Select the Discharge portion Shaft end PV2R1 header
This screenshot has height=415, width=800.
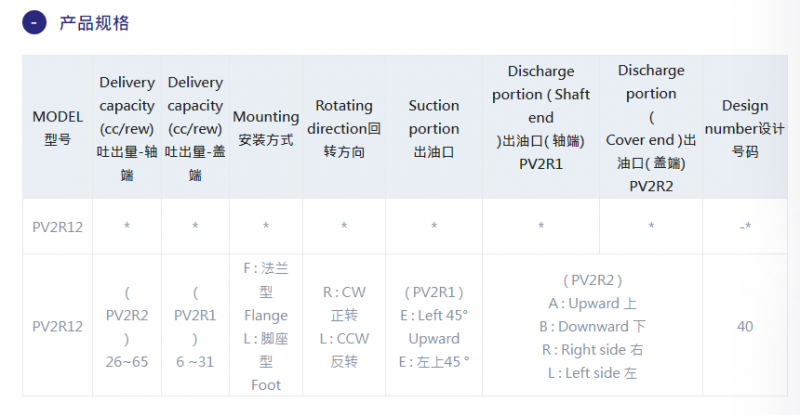pyautogui.click(x=541, y=128)
